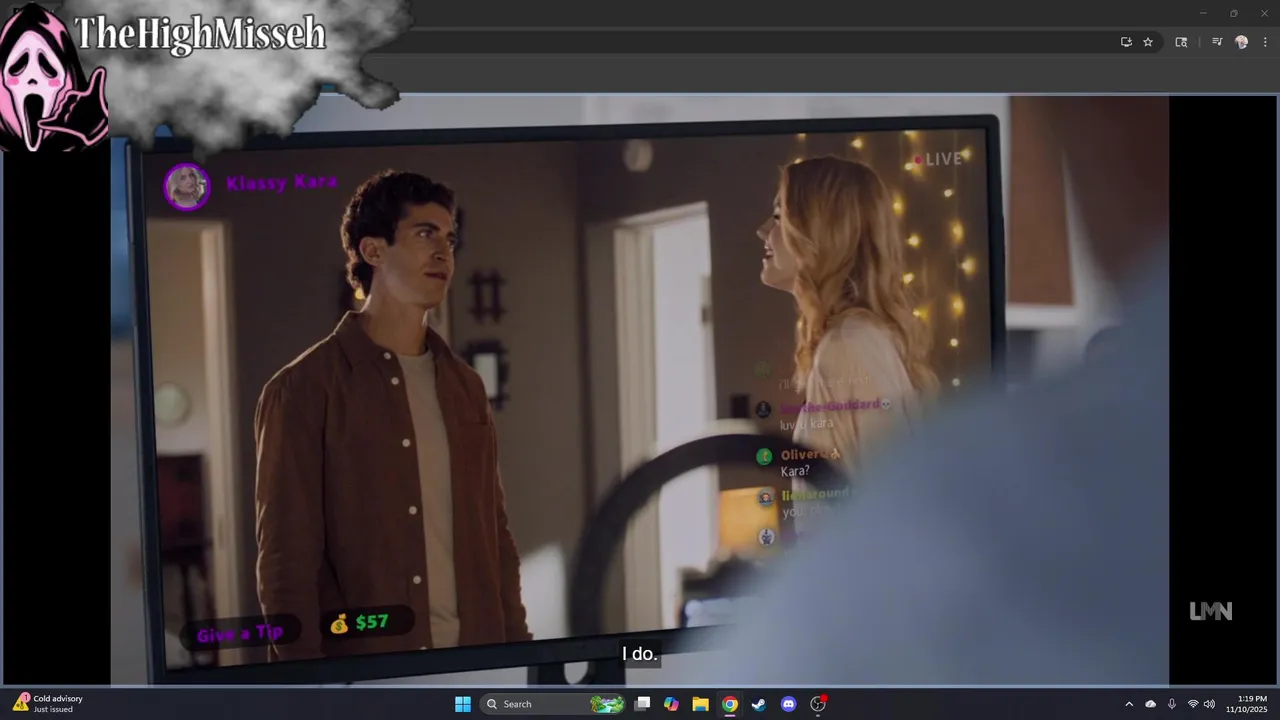Launch Copilot from the taskbar
Viewport: 1280px width, 720px height.
[x=671, y=704]
